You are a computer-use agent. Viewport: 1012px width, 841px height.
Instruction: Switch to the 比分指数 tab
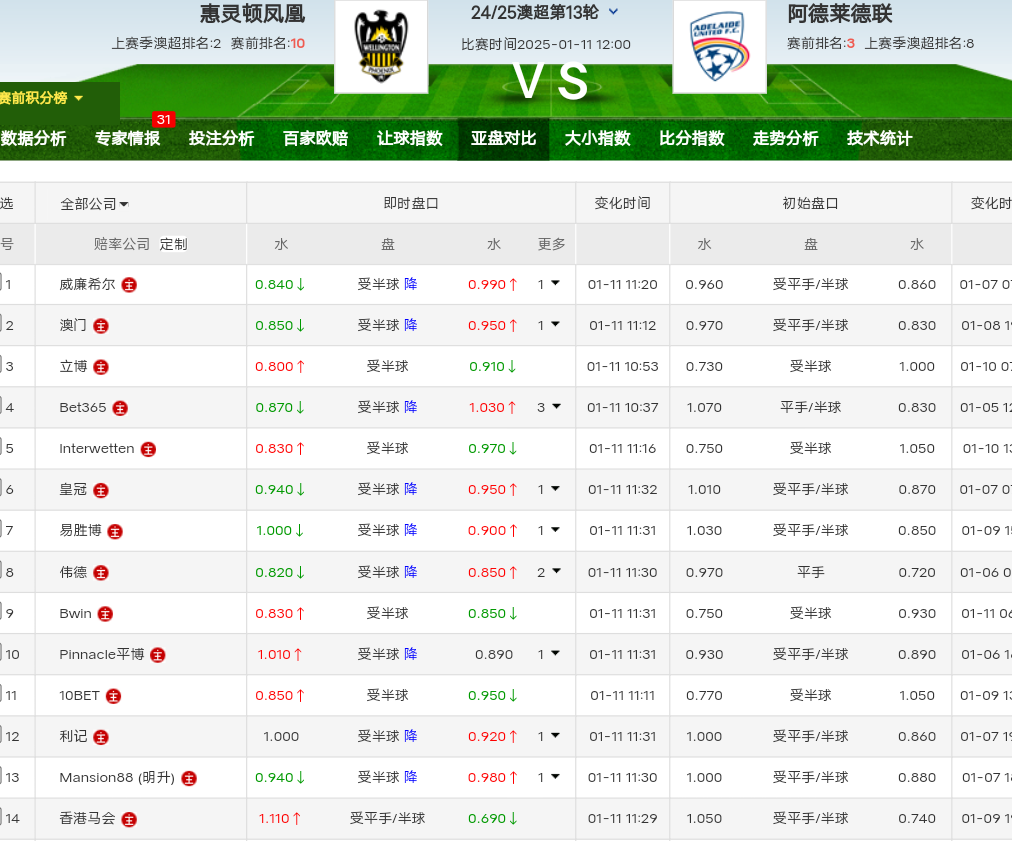click(692, 139)
